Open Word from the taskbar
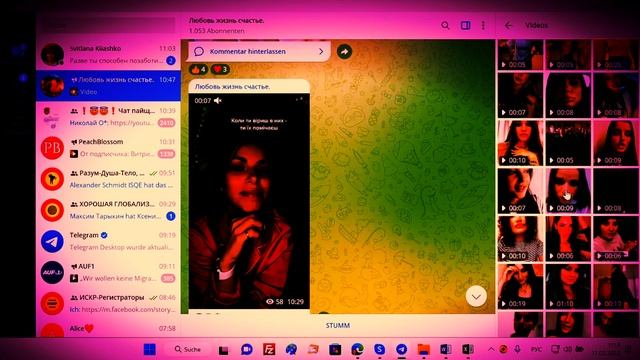This screenshot has height=360, width=640. (x=446, y=349)
